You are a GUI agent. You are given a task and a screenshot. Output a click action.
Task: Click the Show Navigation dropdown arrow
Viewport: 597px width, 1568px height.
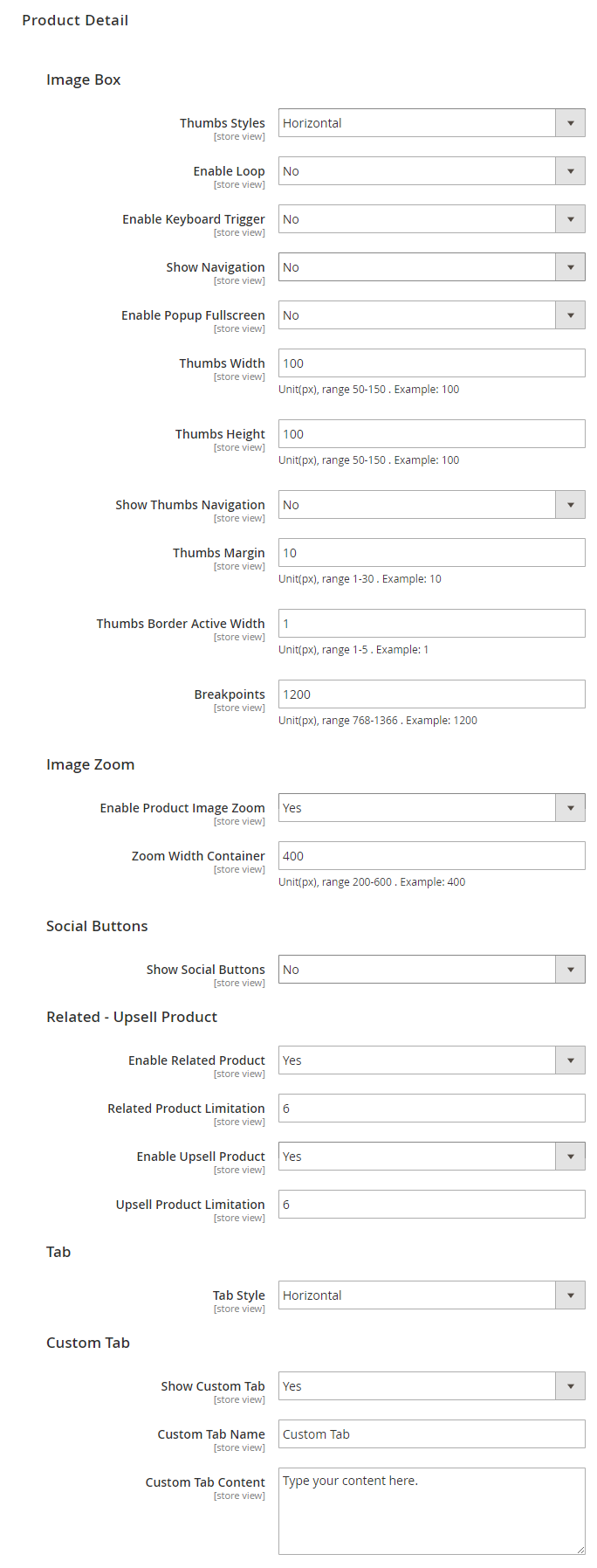tap(570, 267)
